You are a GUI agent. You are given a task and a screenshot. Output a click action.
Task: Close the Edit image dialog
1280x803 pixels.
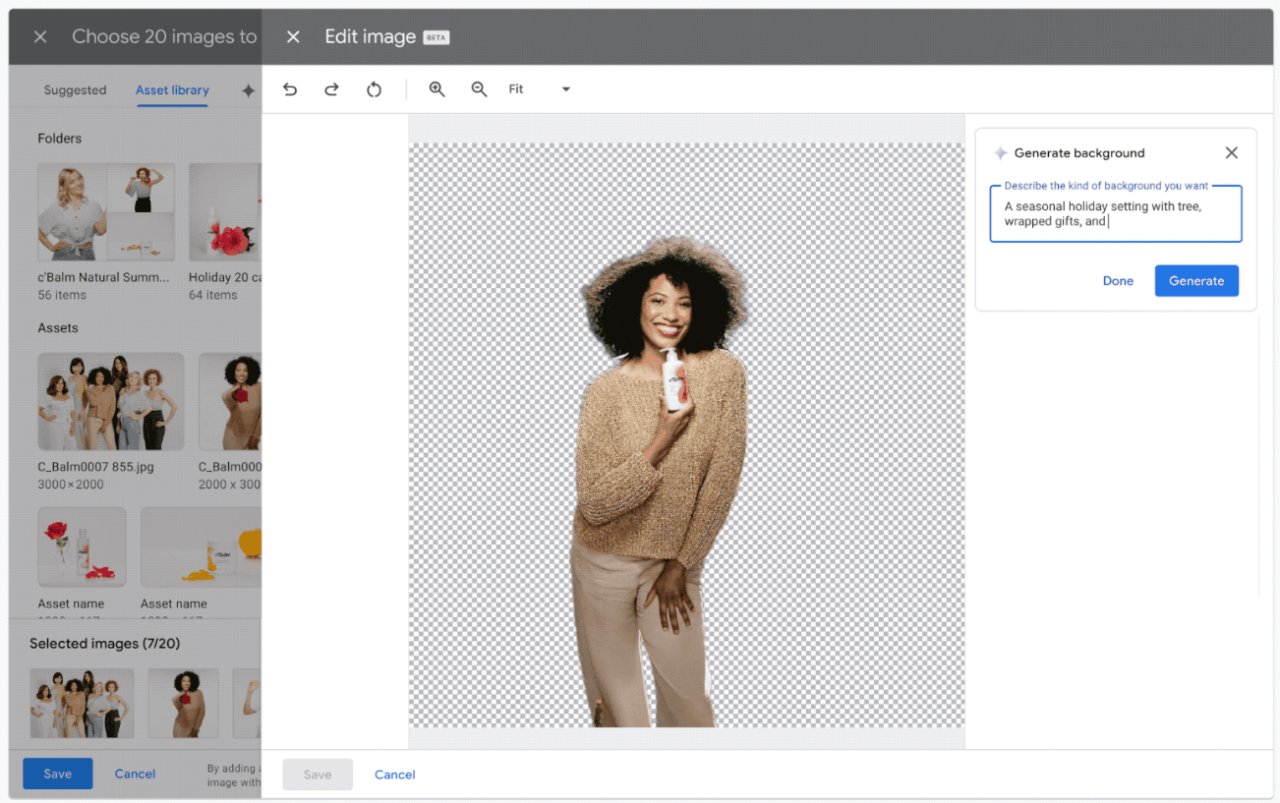[x=293, y=37]
